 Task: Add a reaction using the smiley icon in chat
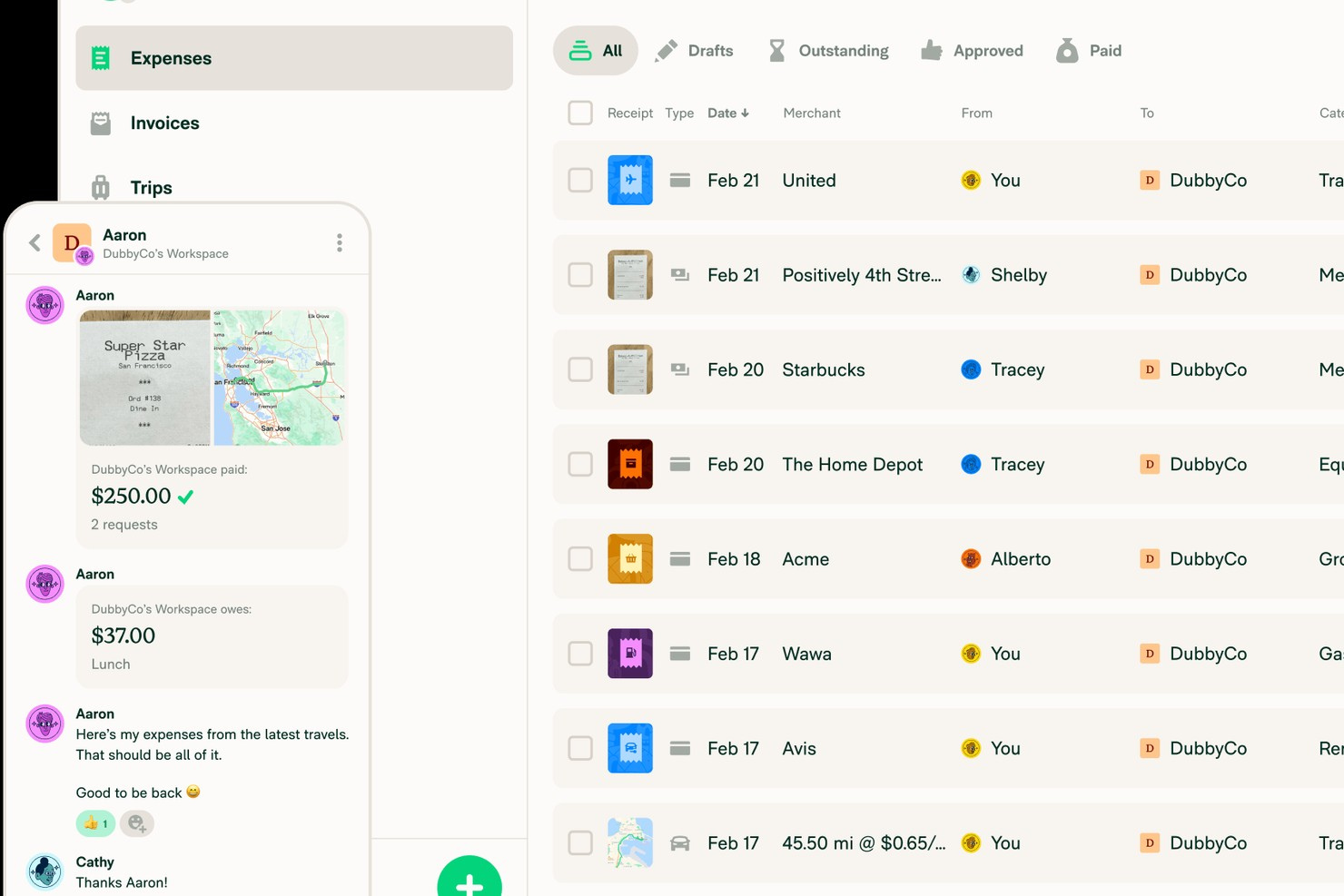coord(136,823)
